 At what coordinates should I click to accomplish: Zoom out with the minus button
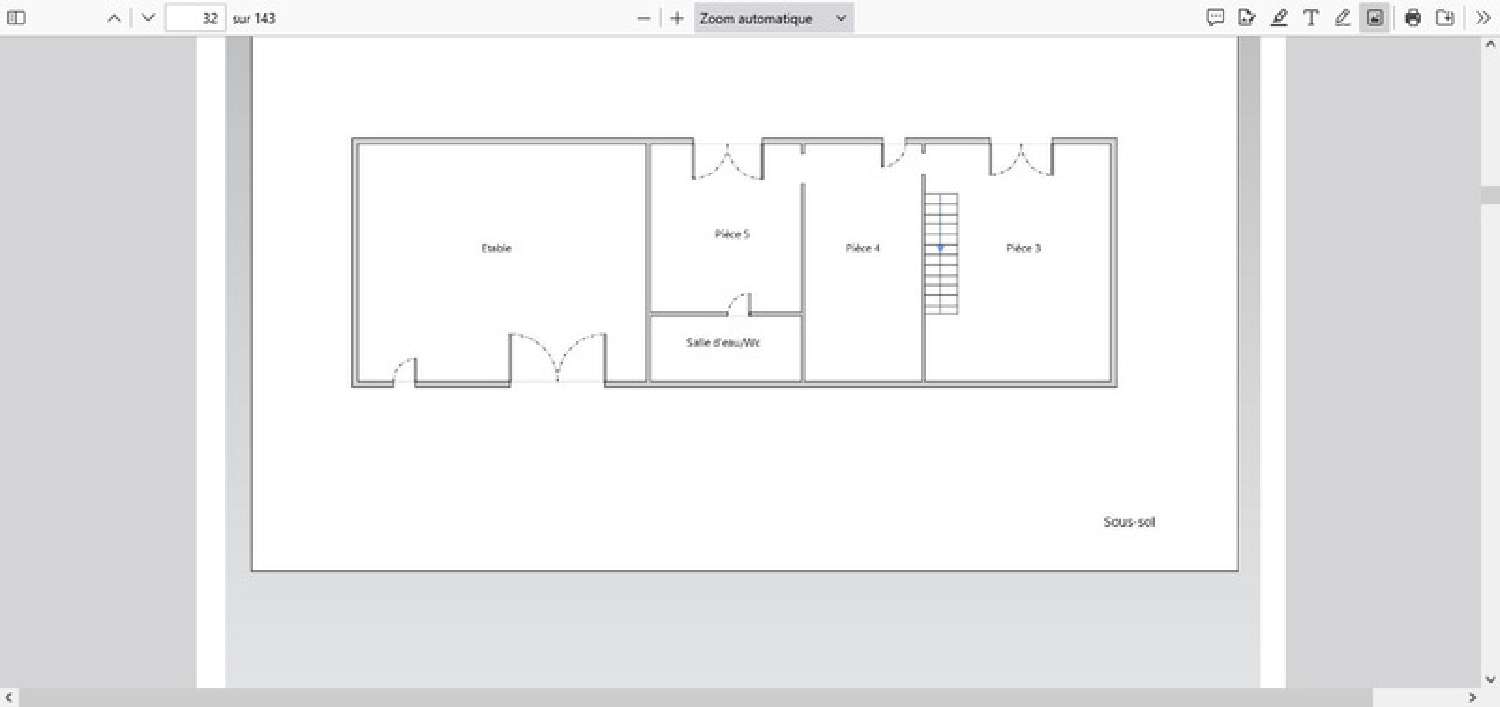pyautogui.click(x=644, y=18)
